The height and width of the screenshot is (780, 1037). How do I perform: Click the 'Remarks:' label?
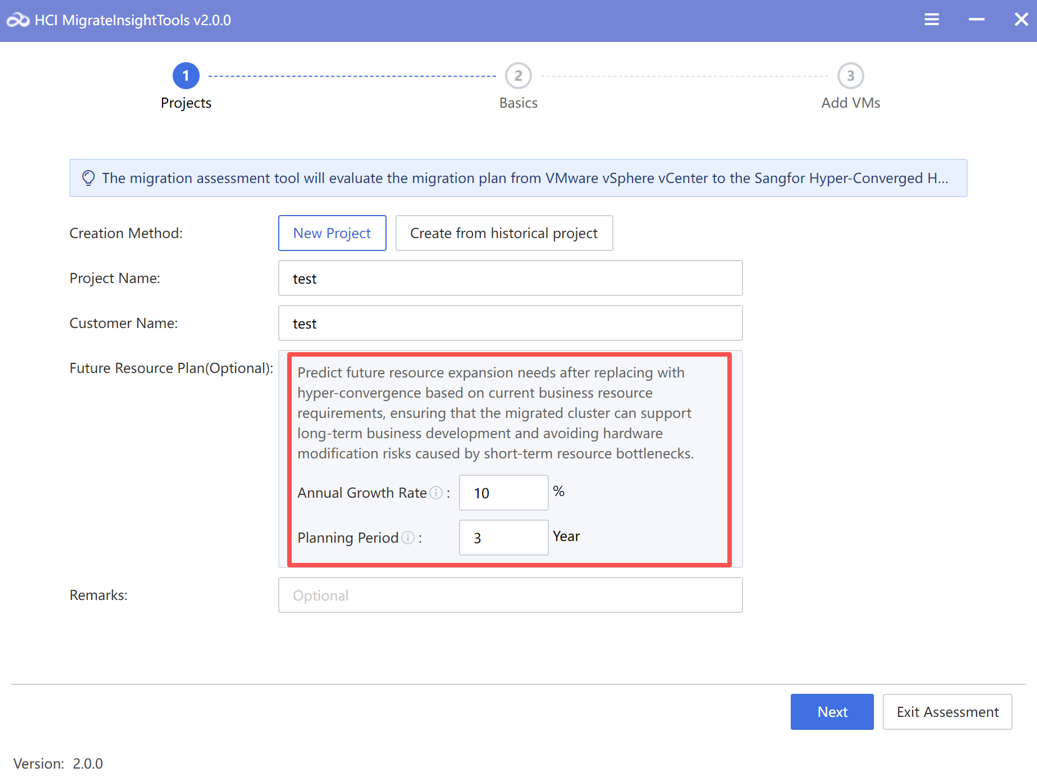[98, 595]
